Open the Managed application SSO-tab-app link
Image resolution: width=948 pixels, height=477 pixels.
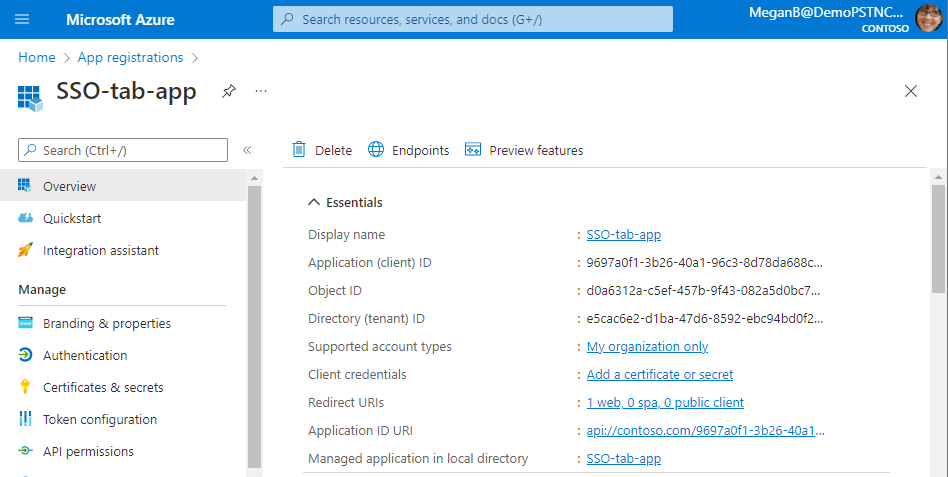pyautogui.click(x=623, y=459)
